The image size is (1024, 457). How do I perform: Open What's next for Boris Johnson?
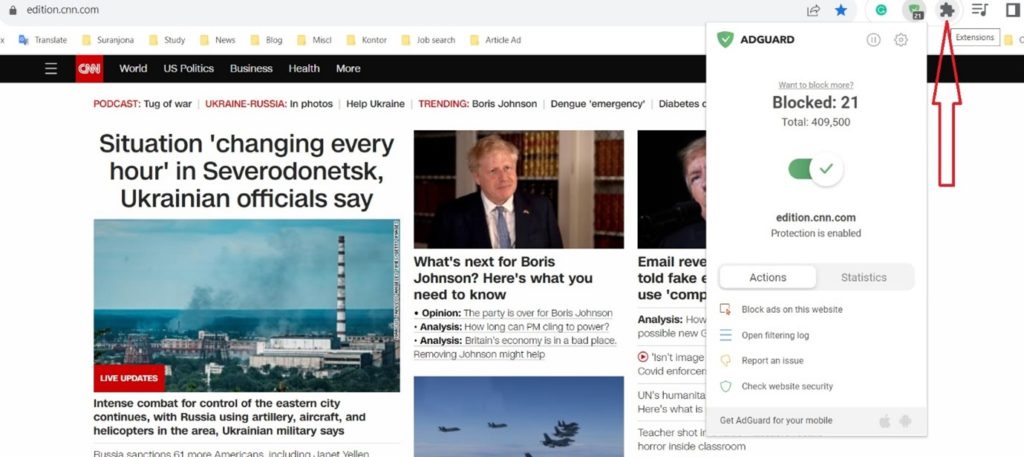(x=503, y=278)
